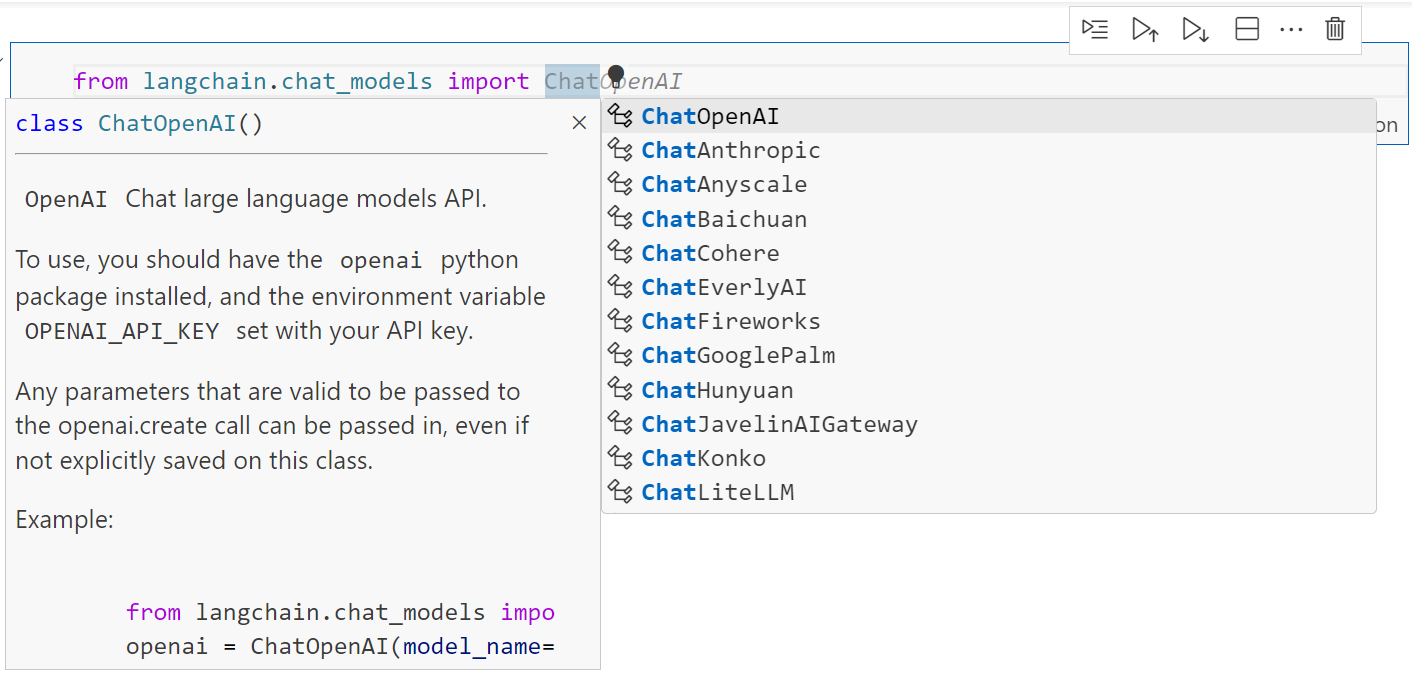Choose ChatAnyscale from suggestions
The image size is (1412, 674).
tap(988, 184)
